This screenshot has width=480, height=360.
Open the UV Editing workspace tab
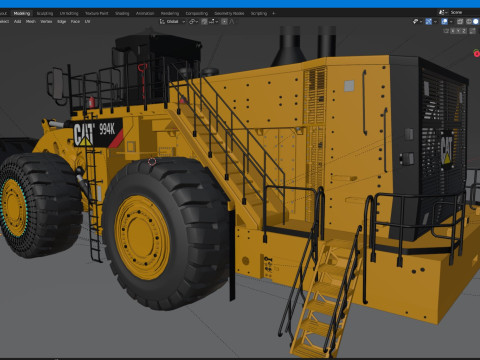(x=69, y=13)
